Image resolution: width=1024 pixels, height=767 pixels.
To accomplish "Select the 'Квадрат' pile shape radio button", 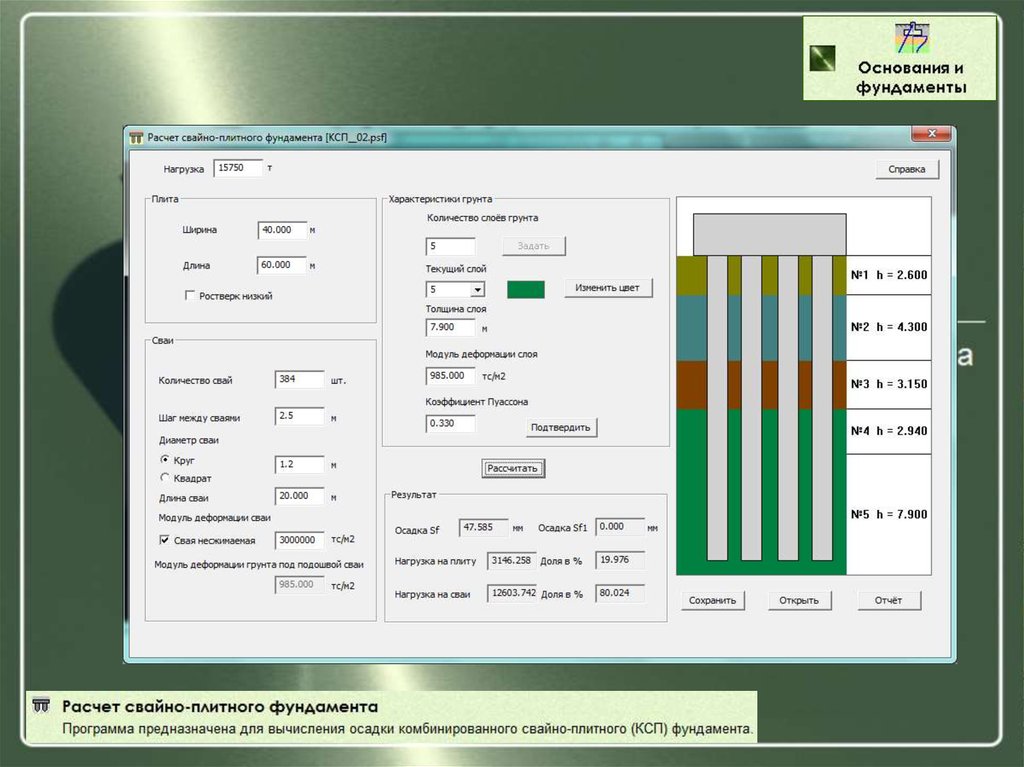I will click(x=165, y=478).
